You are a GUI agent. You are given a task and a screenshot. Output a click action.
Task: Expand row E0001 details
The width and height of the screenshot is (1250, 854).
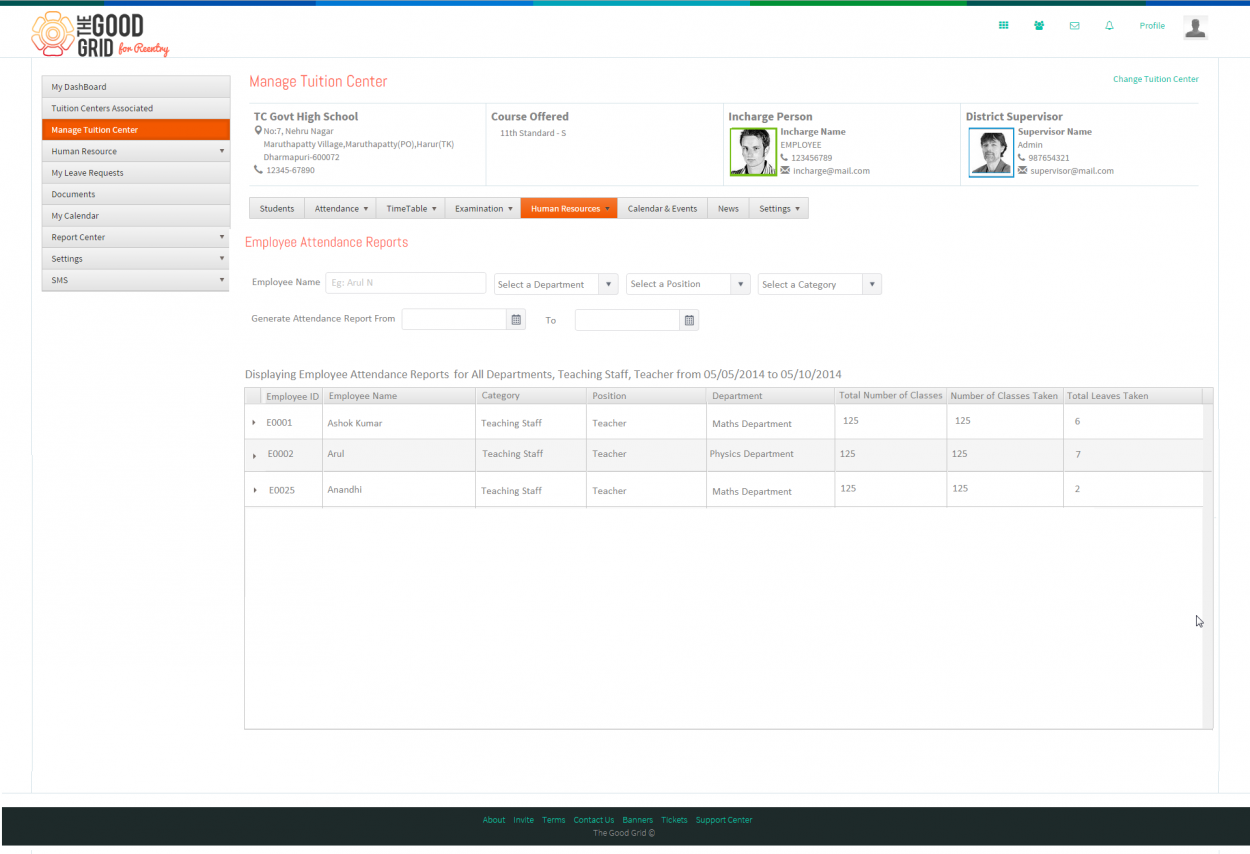pyautogui.click(x=254, y=423)
